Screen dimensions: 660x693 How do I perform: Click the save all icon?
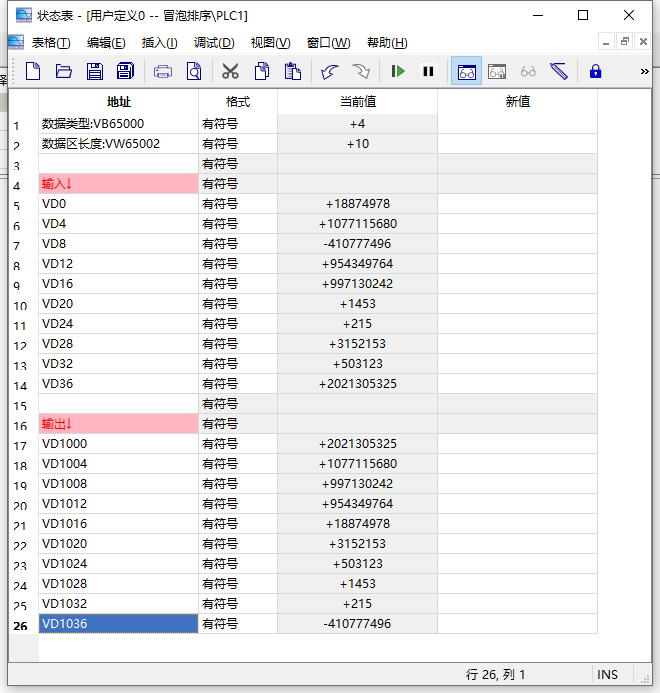click(x=126, y=71)
